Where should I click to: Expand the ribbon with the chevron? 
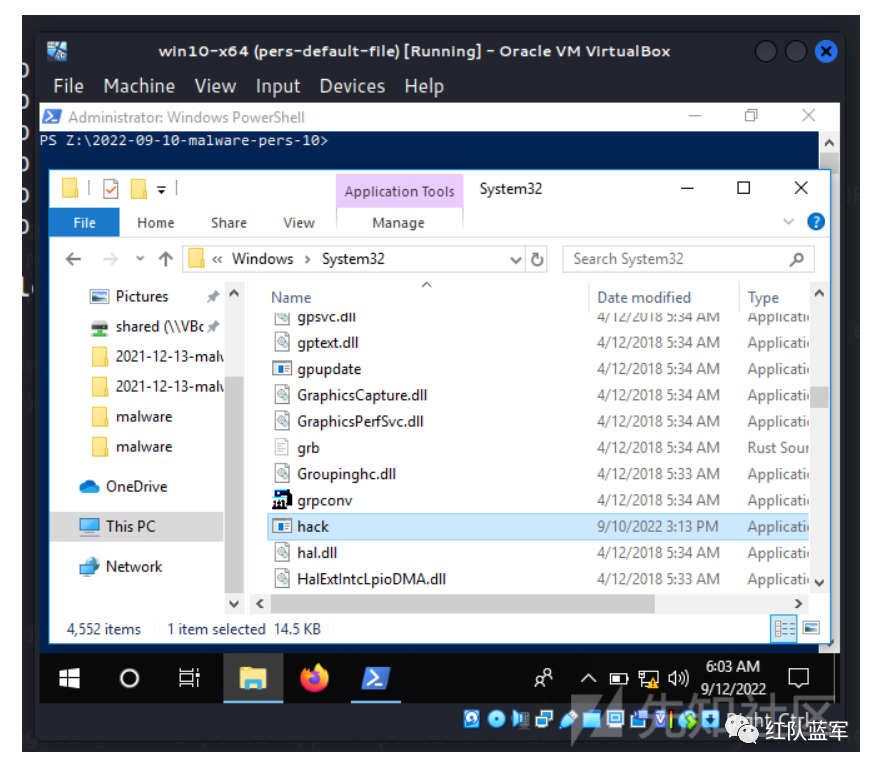coord(788,222)
